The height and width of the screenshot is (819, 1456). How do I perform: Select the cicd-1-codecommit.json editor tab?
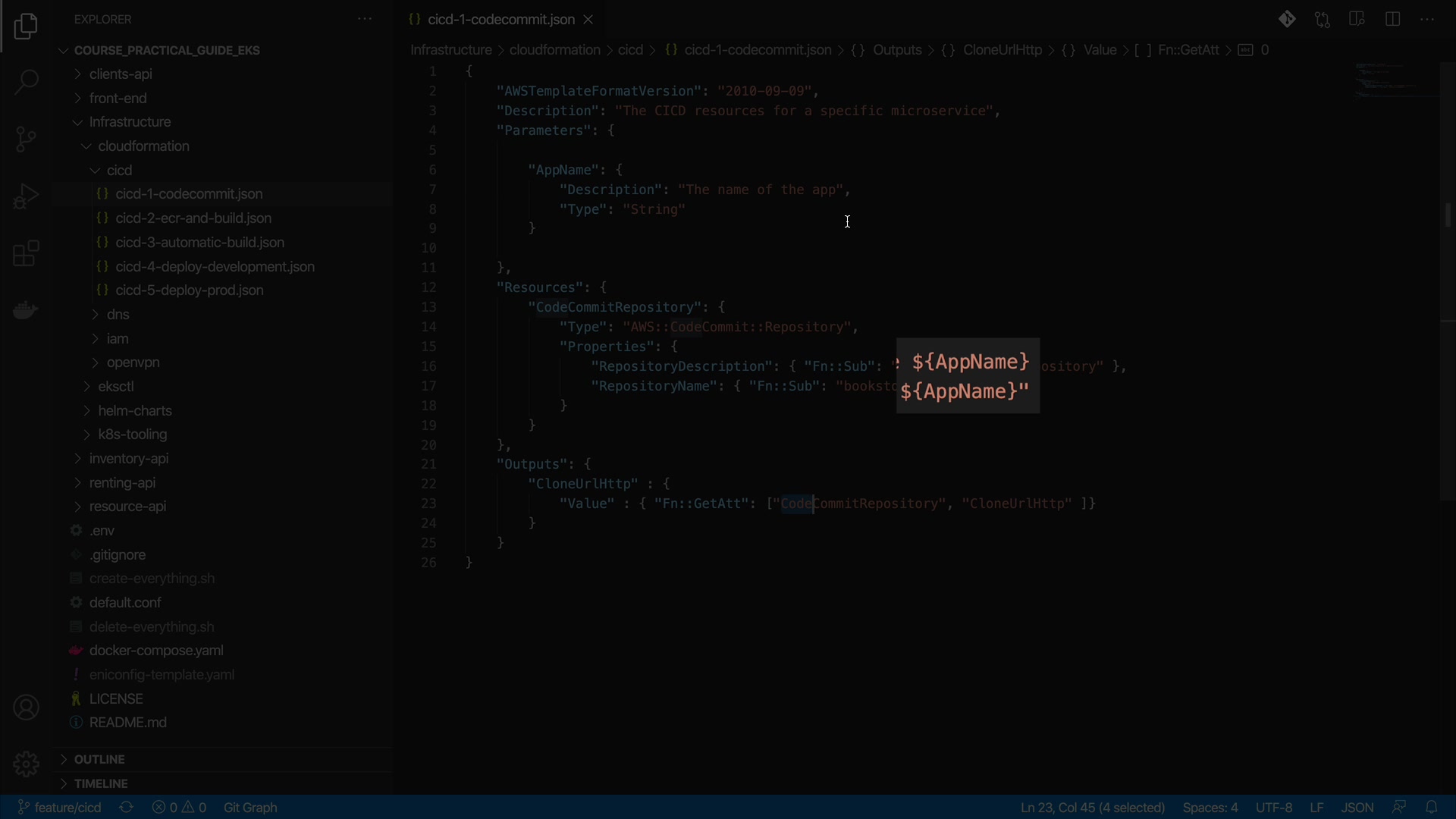pos(500,19)
